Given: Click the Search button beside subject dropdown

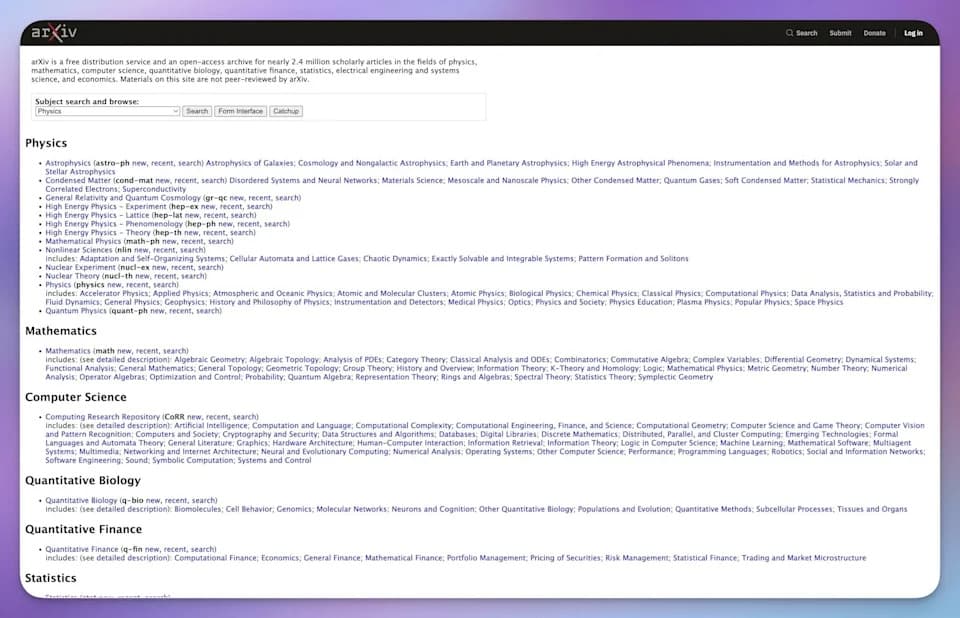Looking at the screenshot, I should (x=197, y=111).
